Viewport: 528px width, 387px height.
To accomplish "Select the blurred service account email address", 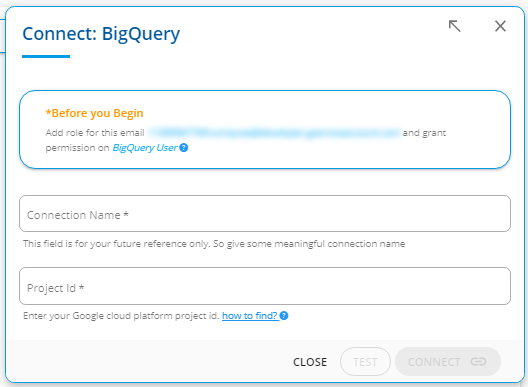I will pos(274,133).
